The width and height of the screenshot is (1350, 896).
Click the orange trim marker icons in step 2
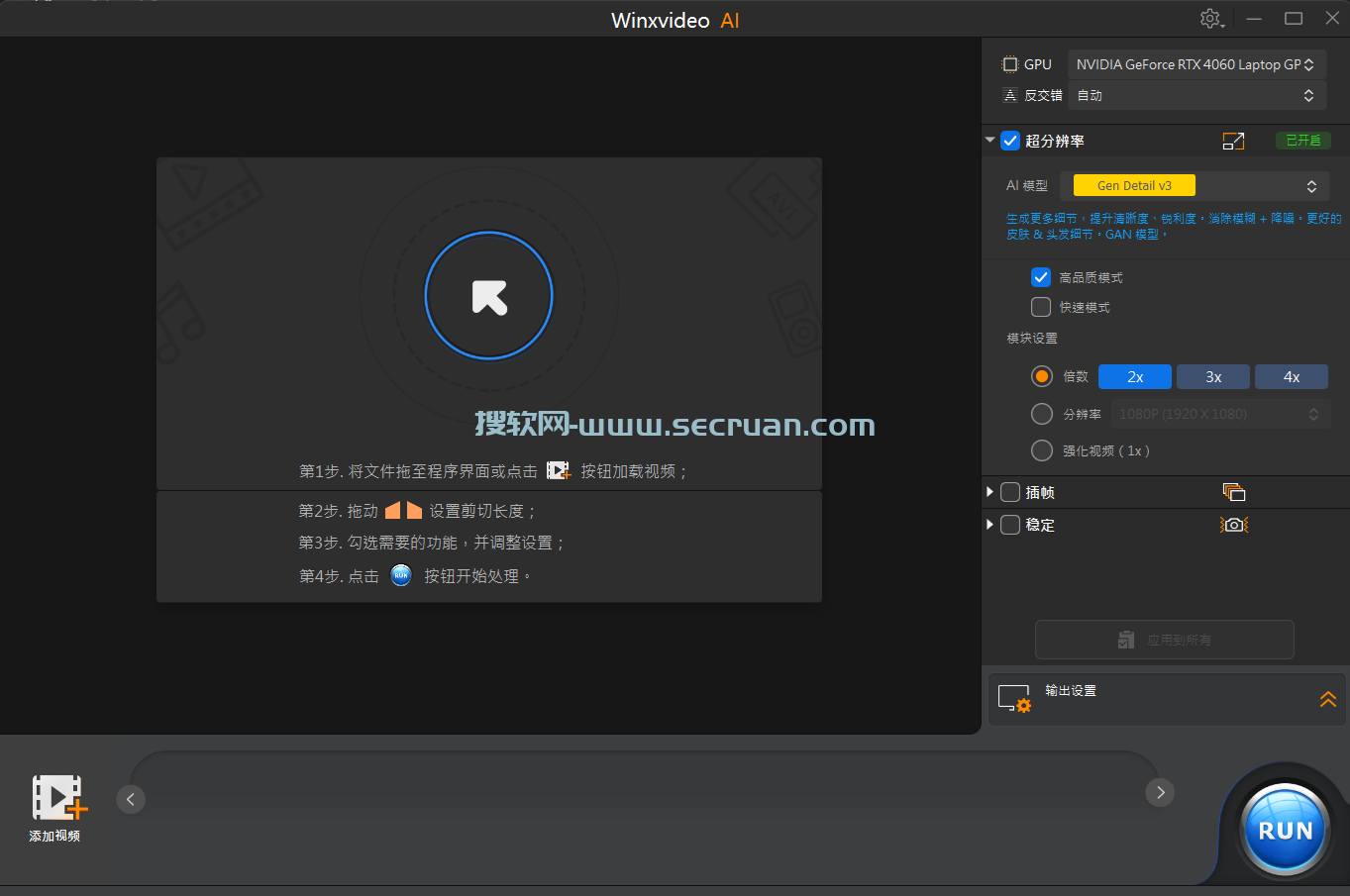point(403,511)
